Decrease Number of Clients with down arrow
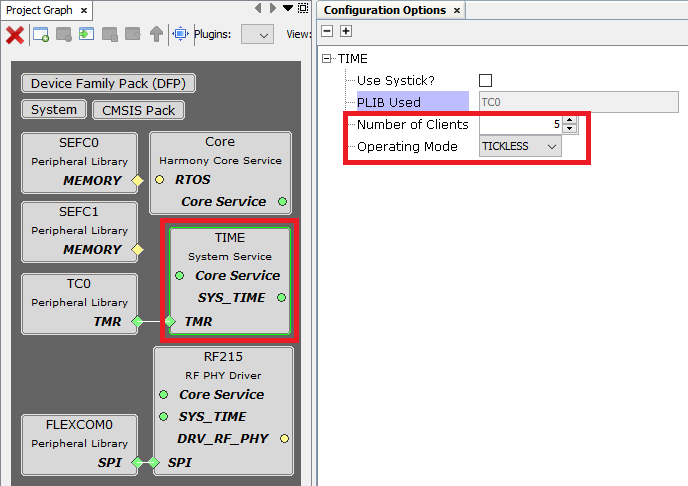The height and width of the screenshot is (486, 688). tap(570, 129)
